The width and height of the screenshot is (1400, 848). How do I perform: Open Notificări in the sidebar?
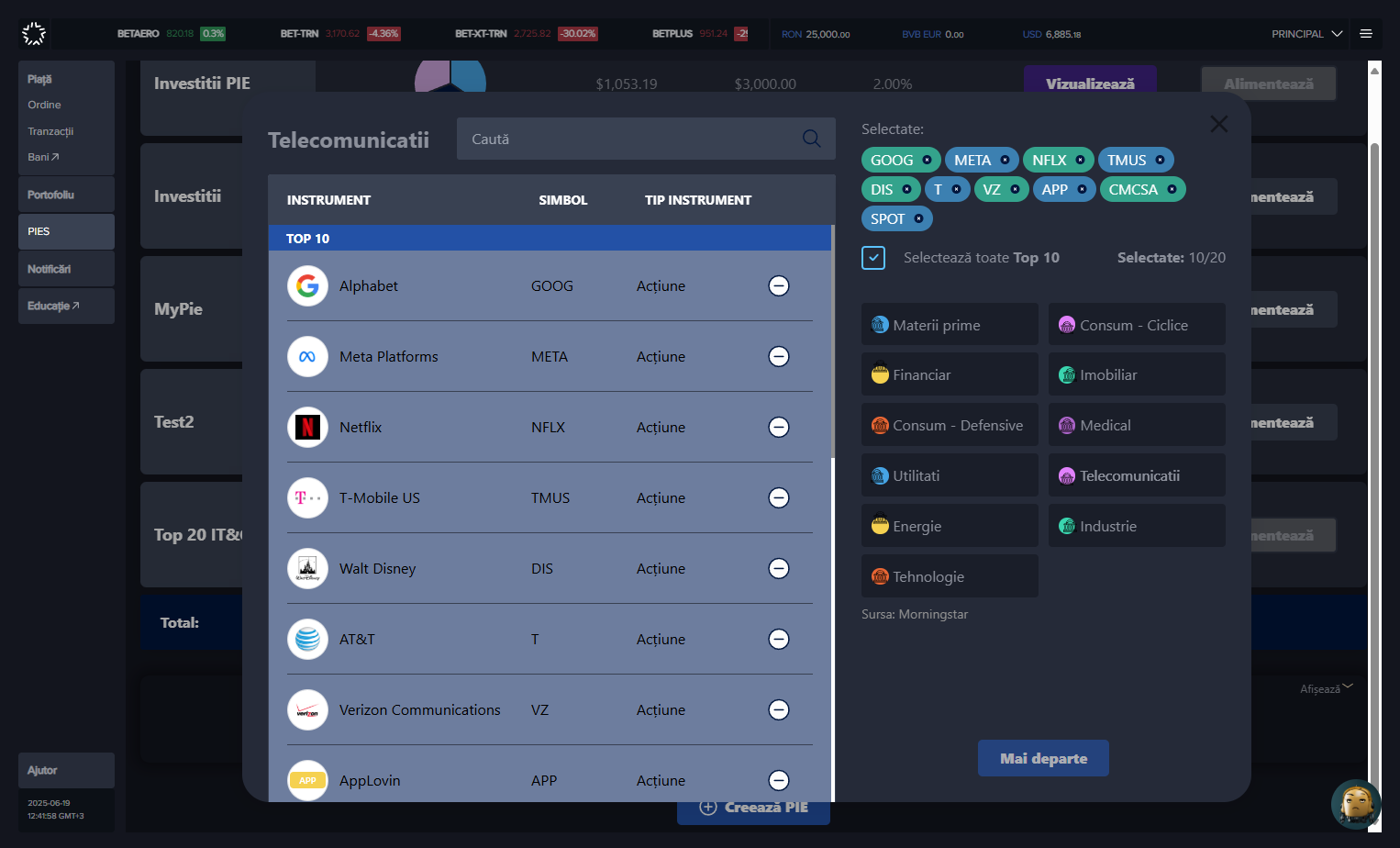(x=66, y=269)
